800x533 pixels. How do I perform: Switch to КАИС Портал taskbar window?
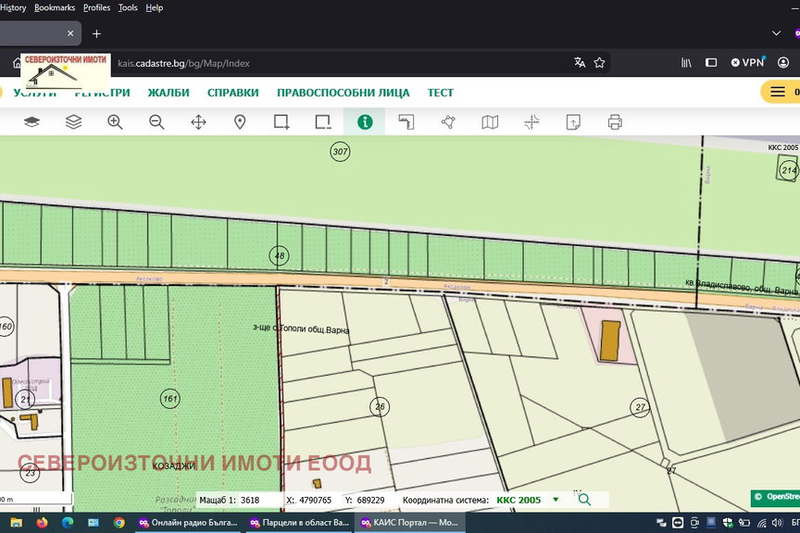[409, 522]
